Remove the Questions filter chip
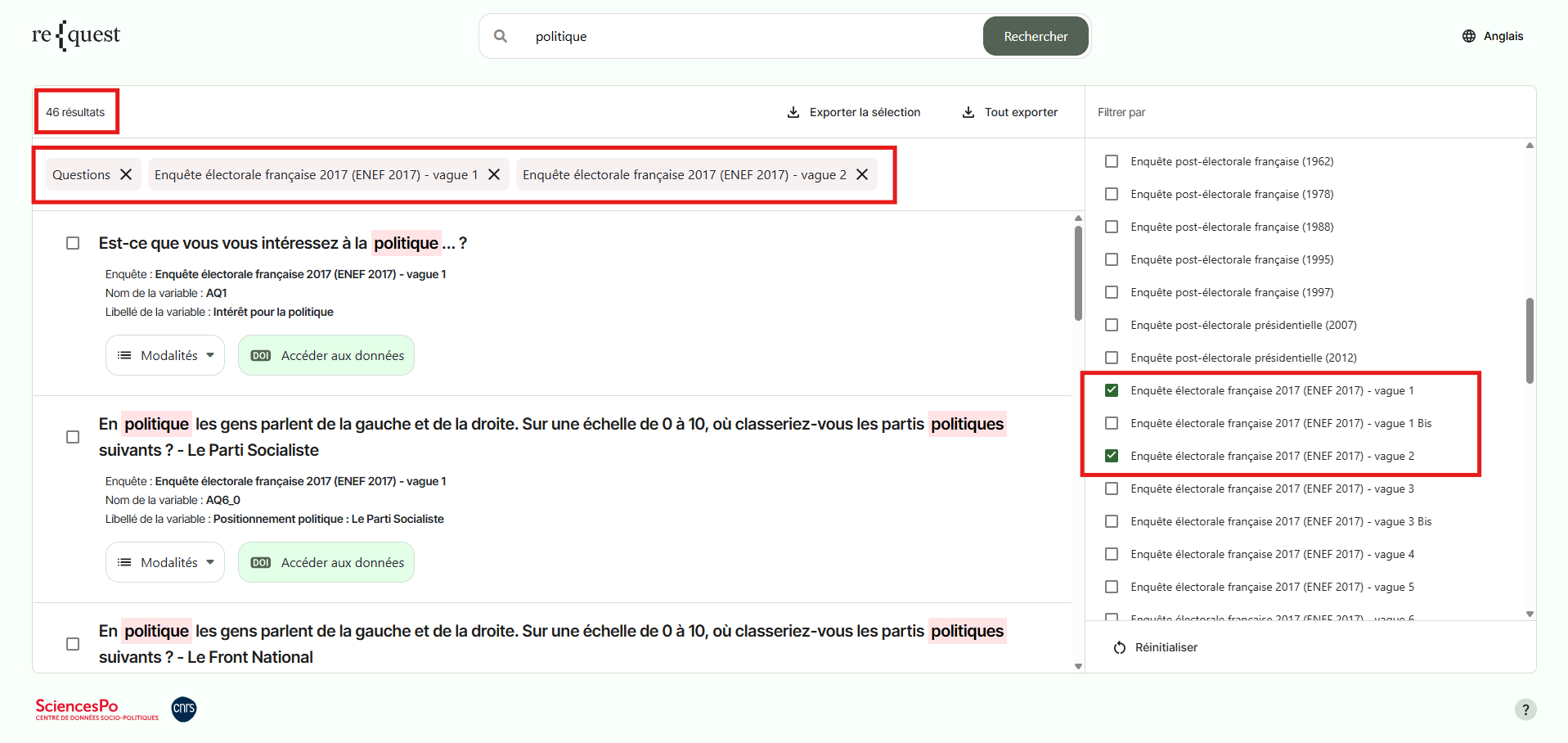 (126, 174)
